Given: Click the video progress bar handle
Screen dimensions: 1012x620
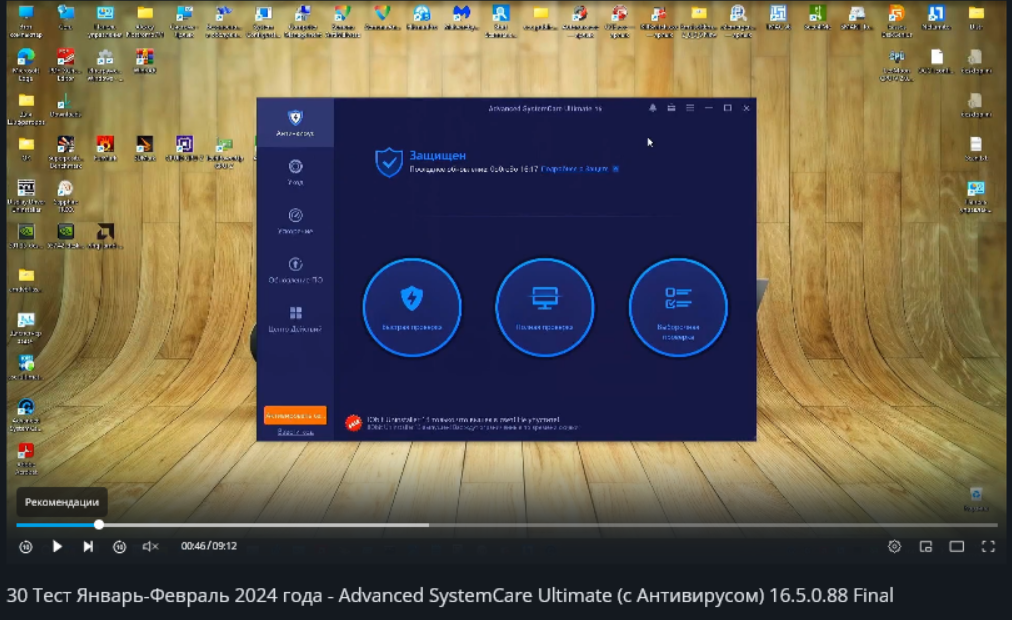Looking at the screenshot, I should click(99, 525).
